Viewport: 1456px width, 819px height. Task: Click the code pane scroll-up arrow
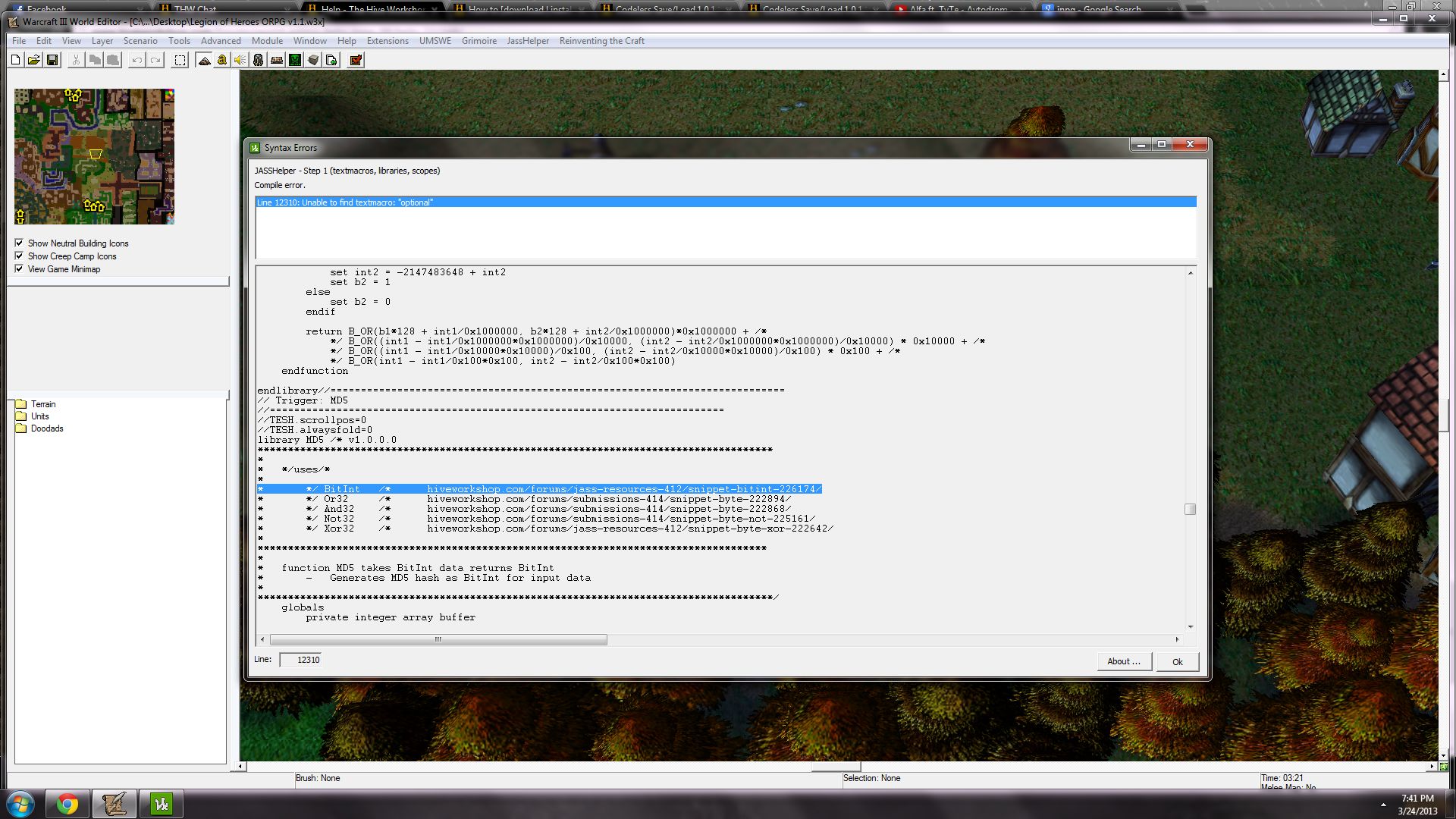(1190, 272)
